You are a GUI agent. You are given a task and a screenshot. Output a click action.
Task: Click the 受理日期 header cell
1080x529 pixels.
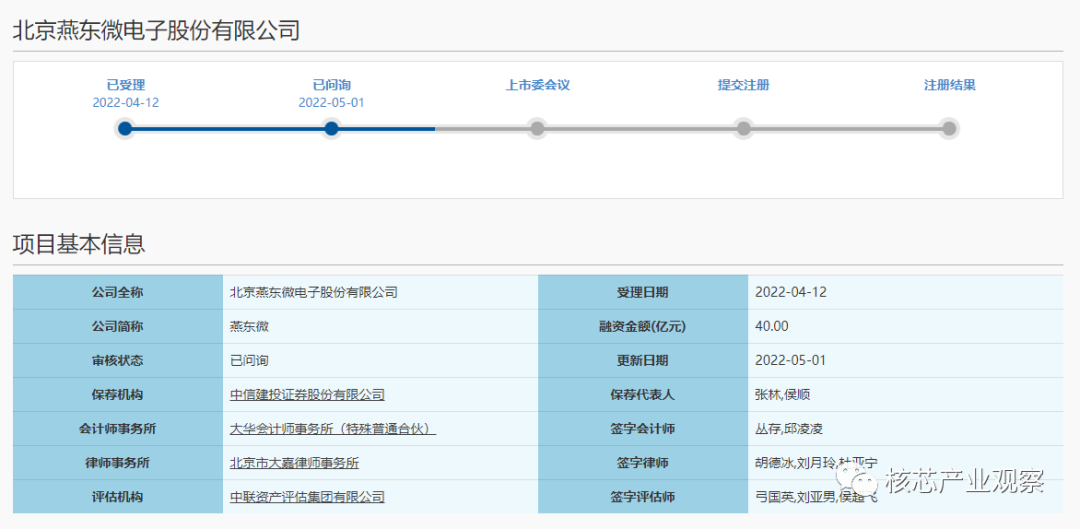[x=643, y=292]
